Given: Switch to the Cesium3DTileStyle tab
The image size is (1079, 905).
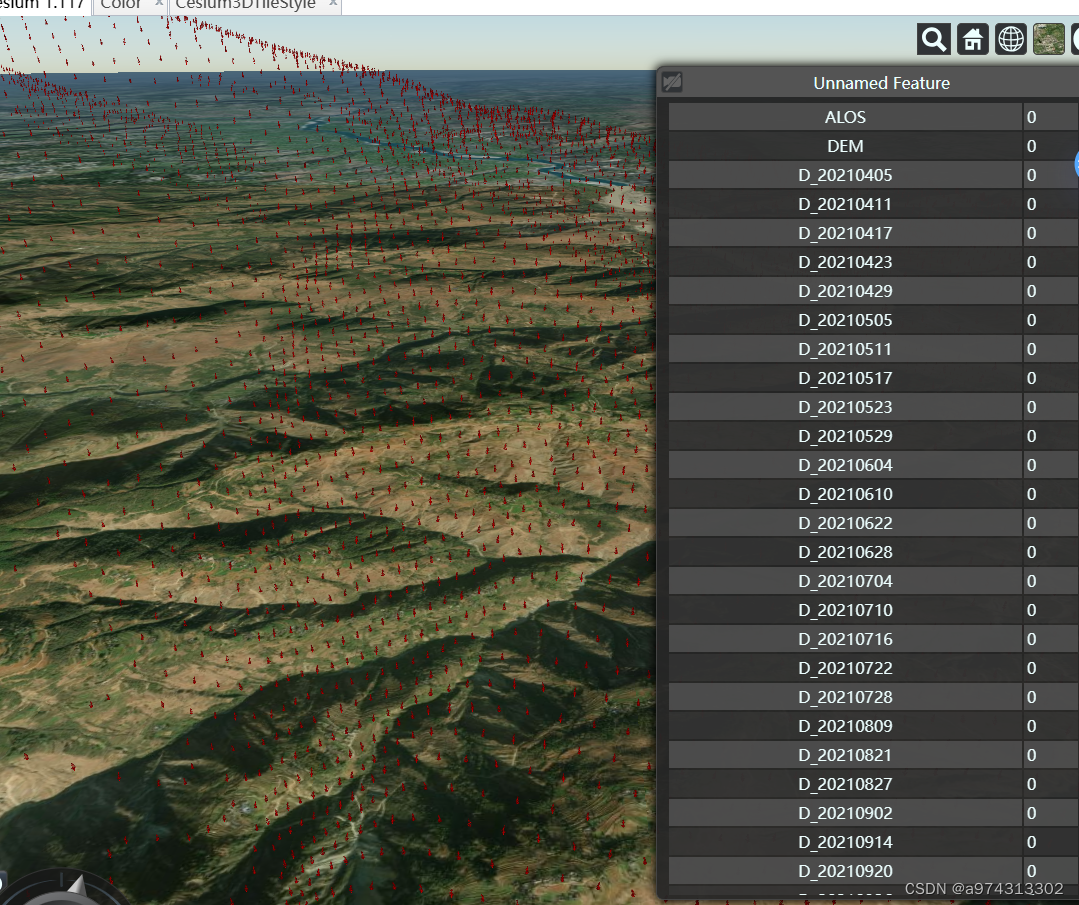Looking at the screenshot, I should [245, 4].
